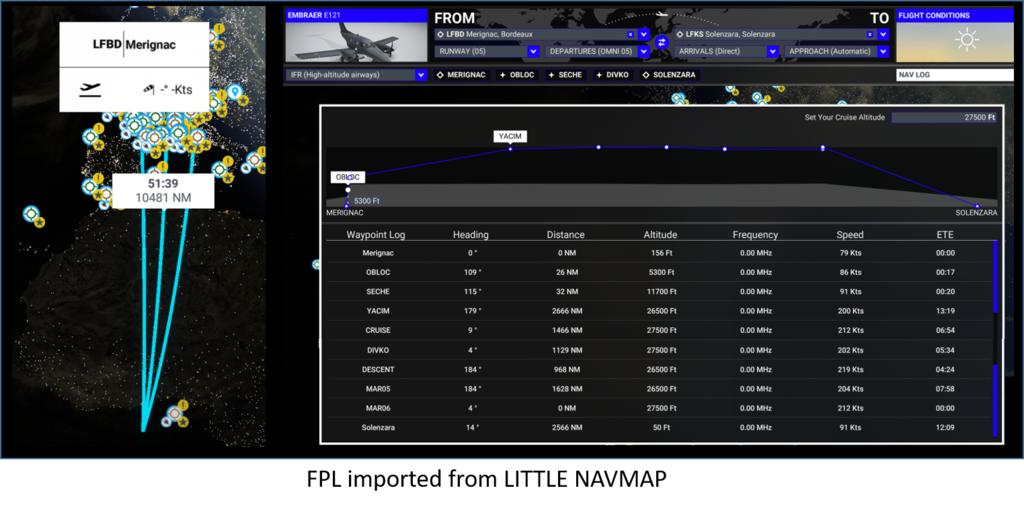Select the SOLENZARA waypoint chip
1024x509 pixels.
[x=670, y=75]
